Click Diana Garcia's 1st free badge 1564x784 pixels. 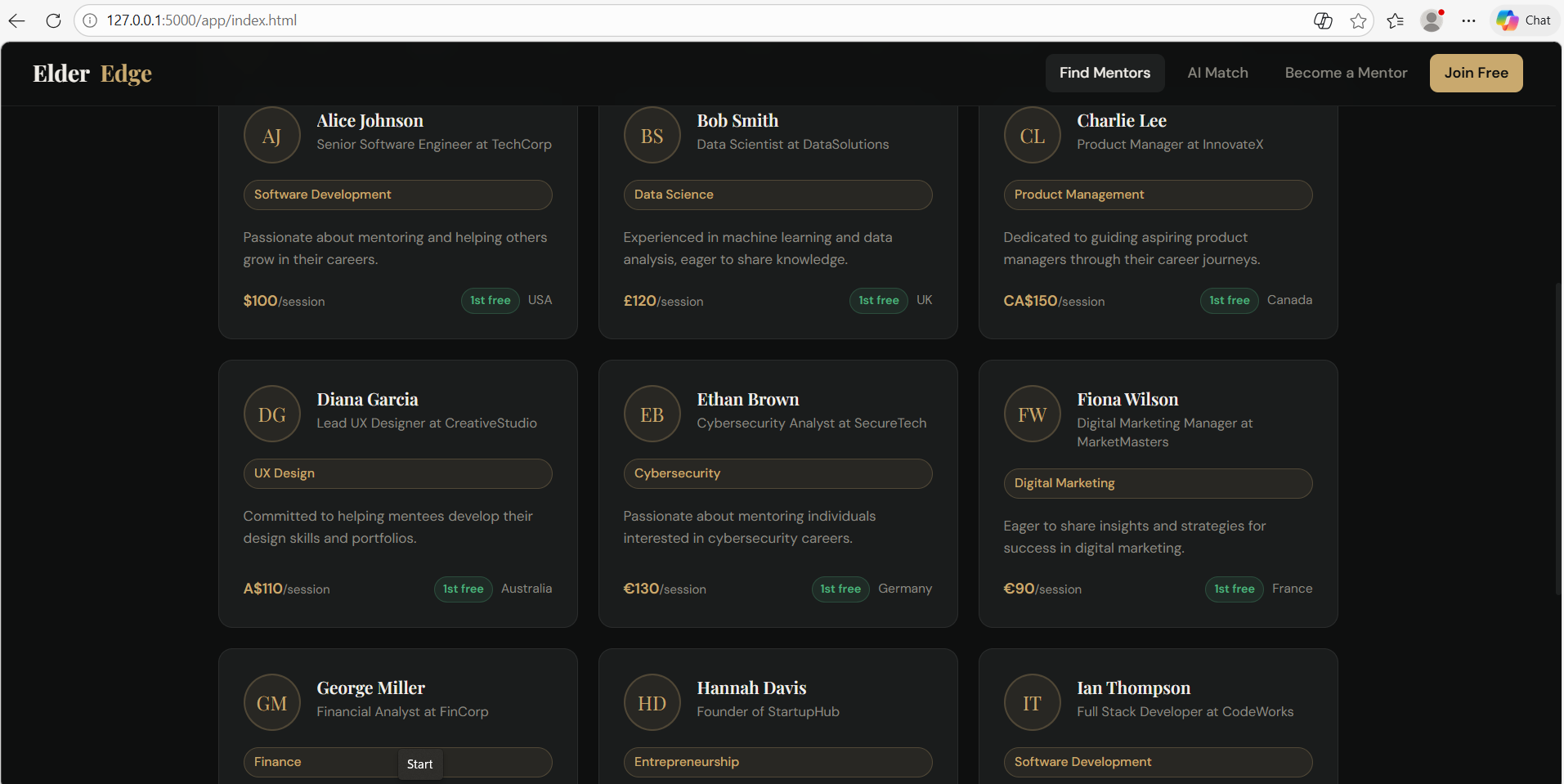pos(463,589)
